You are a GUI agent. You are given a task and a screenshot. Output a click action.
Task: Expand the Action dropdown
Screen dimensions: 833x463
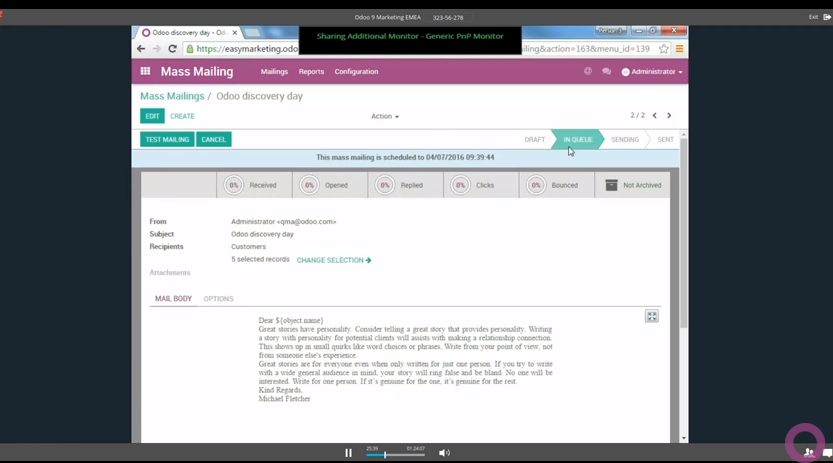pos(385,116)
